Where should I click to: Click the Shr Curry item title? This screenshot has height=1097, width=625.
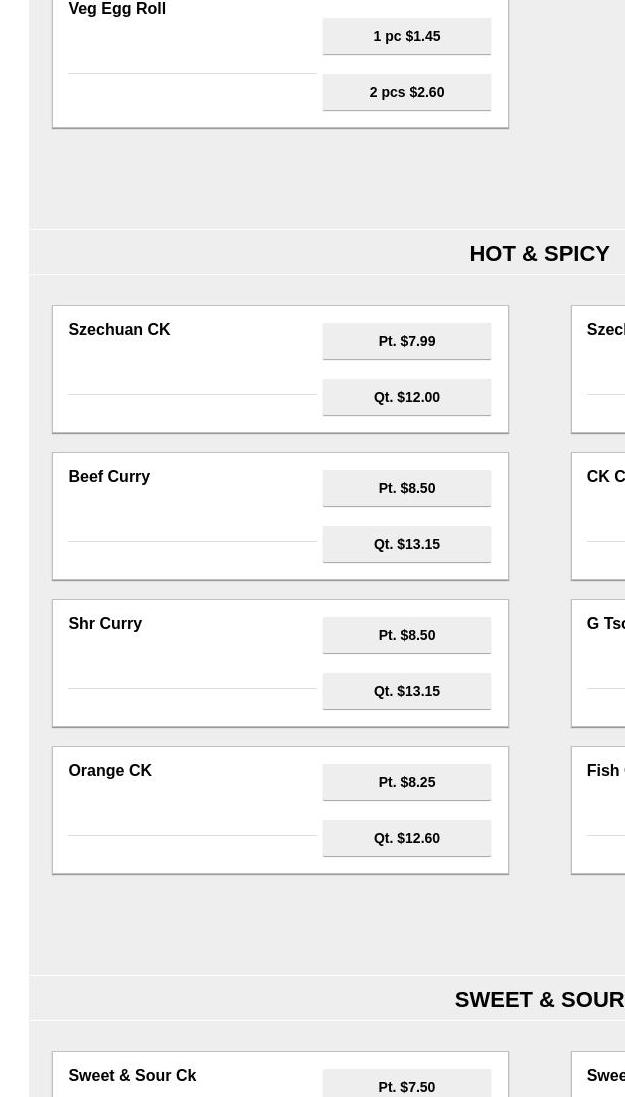pos(105,624)
